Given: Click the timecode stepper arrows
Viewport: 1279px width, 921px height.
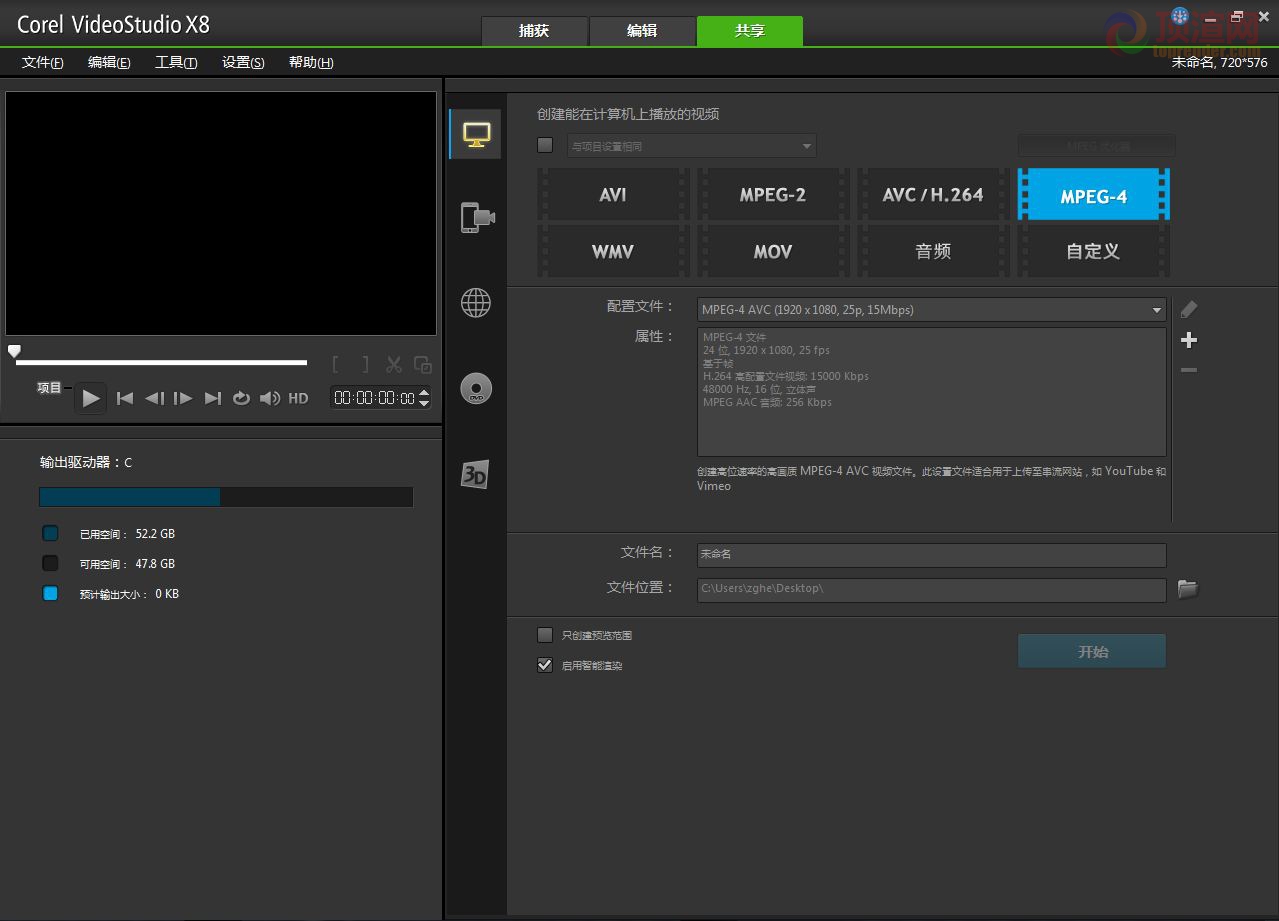Looking at the screenshot, I should [x=424, y=398].
